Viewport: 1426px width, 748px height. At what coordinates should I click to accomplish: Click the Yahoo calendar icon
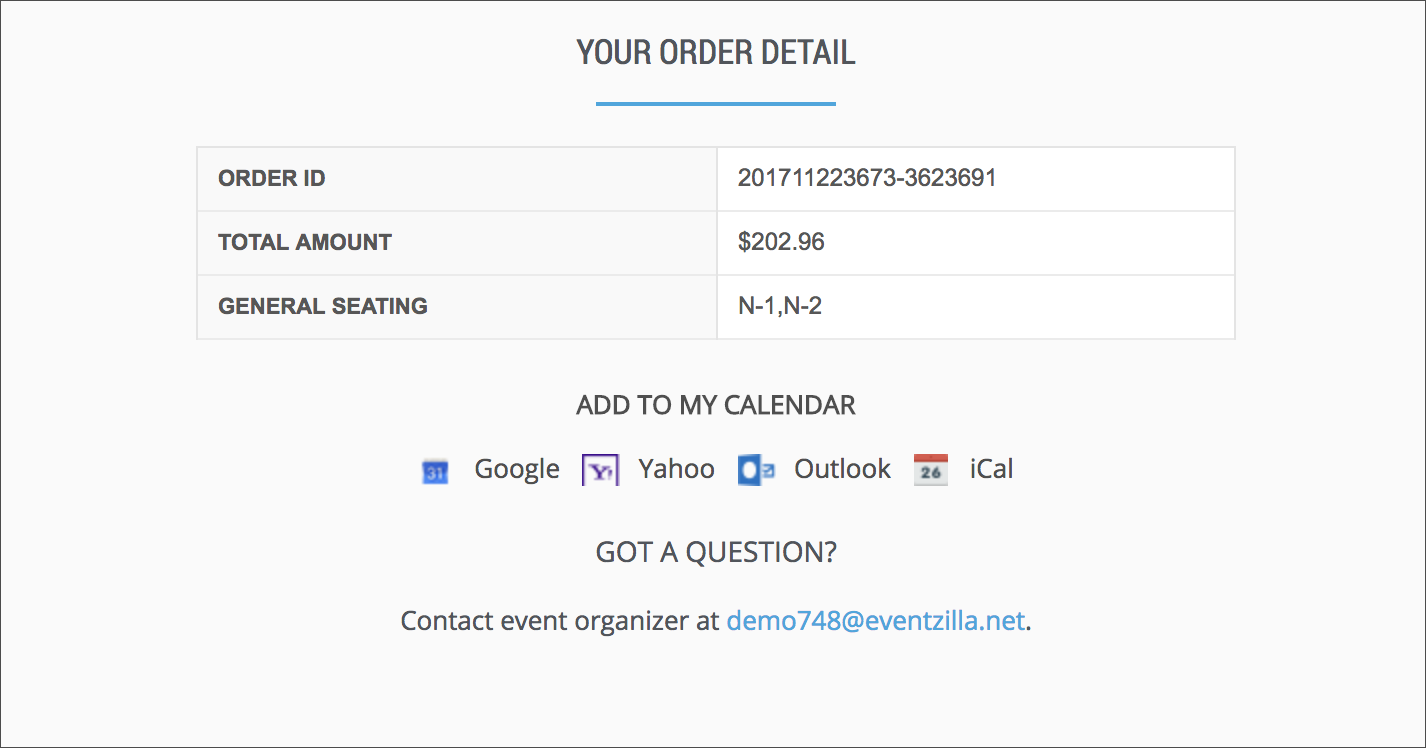(600, 470)
